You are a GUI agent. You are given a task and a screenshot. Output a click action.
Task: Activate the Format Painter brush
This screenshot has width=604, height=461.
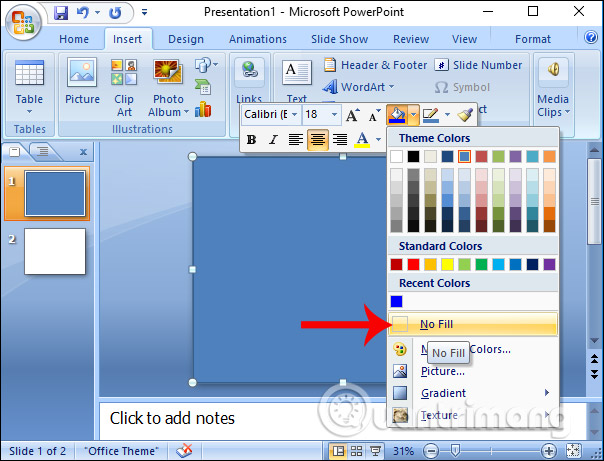coord(465,115)
